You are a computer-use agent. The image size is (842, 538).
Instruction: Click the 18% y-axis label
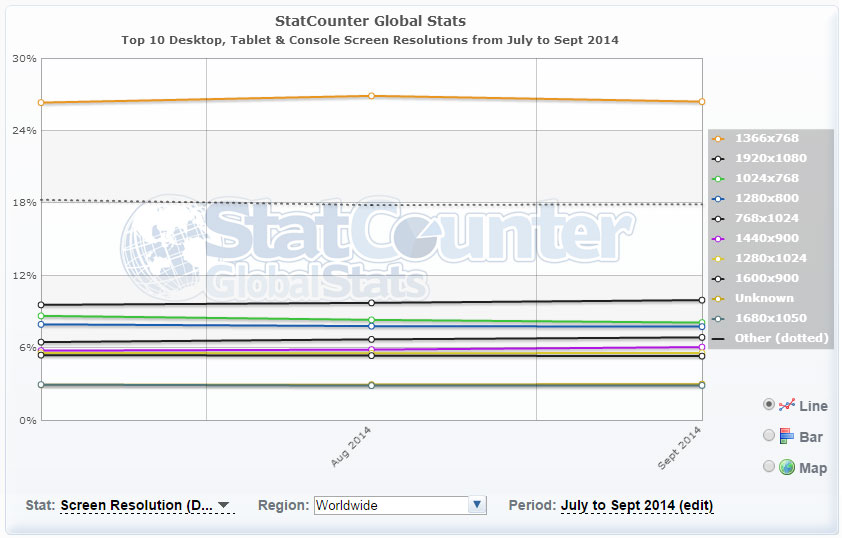click(x=24, y=202)
